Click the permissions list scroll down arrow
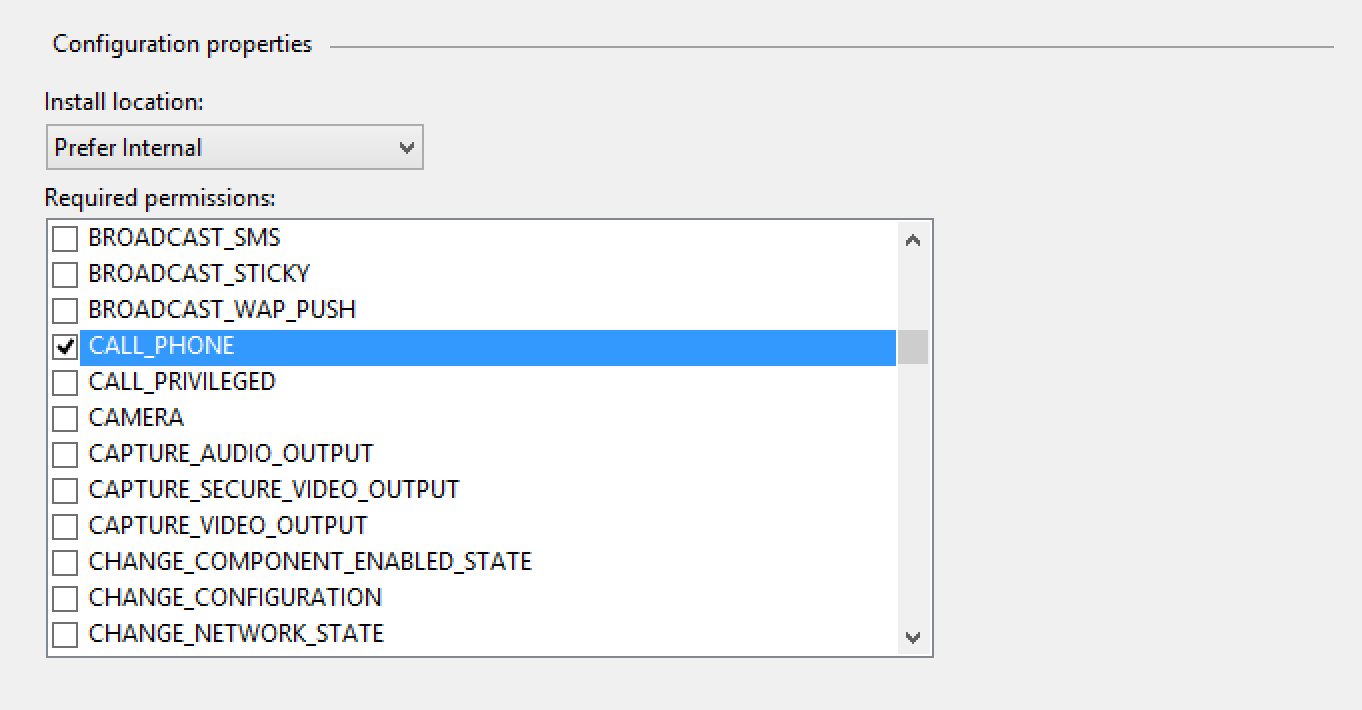The width and height of the screenshot is (1362, 710). (x=912, y=636)
